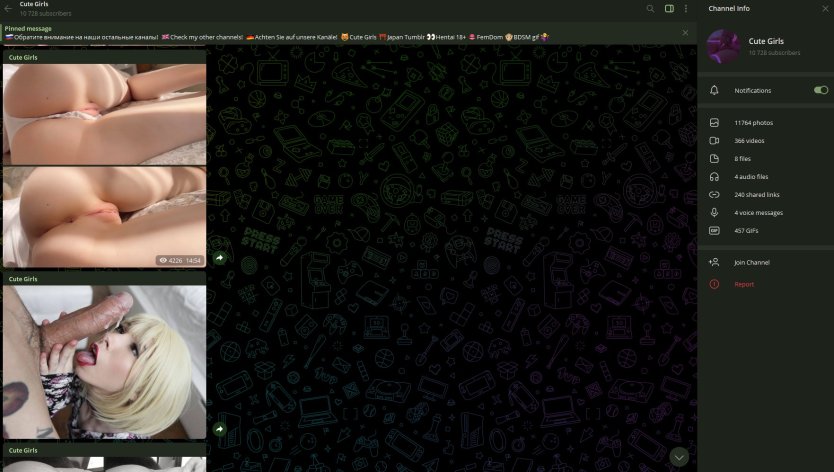
Task: Toggle the side panel icon in header
Action: (x=669, y=9)
